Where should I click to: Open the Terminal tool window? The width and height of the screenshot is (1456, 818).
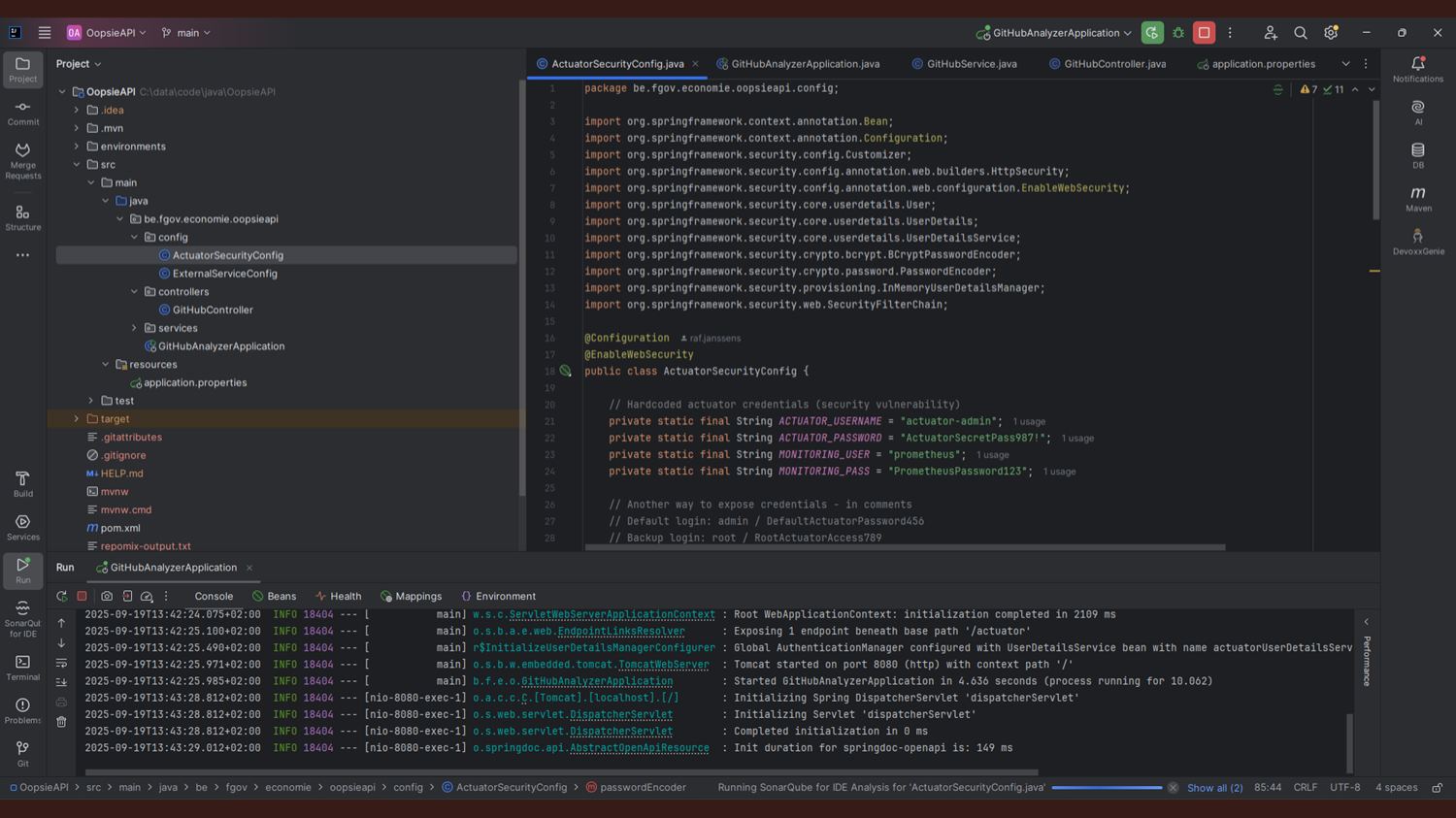pos(22,668)
